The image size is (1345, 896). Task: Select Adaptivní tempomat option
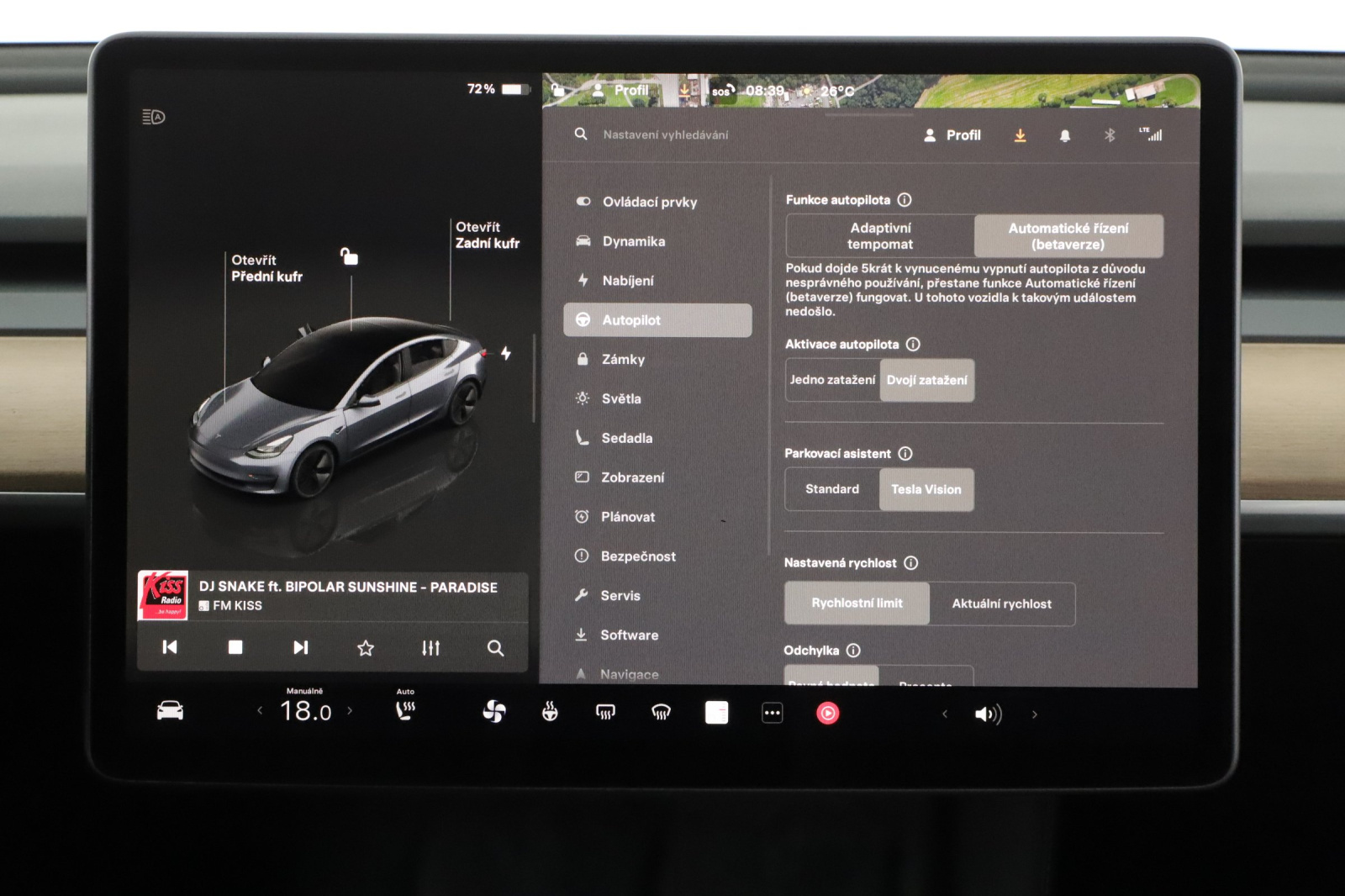(880, 236)
